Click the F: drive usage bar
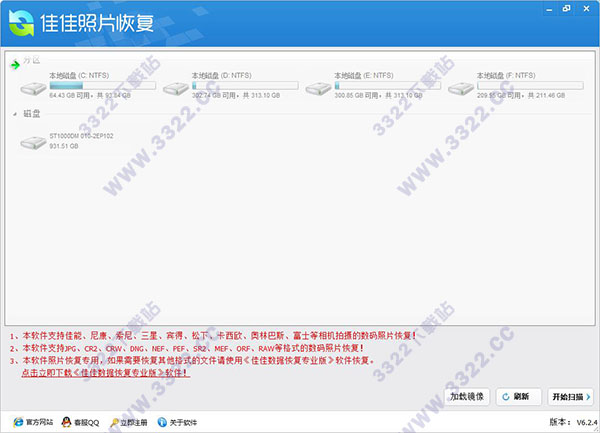 [530, 85]
